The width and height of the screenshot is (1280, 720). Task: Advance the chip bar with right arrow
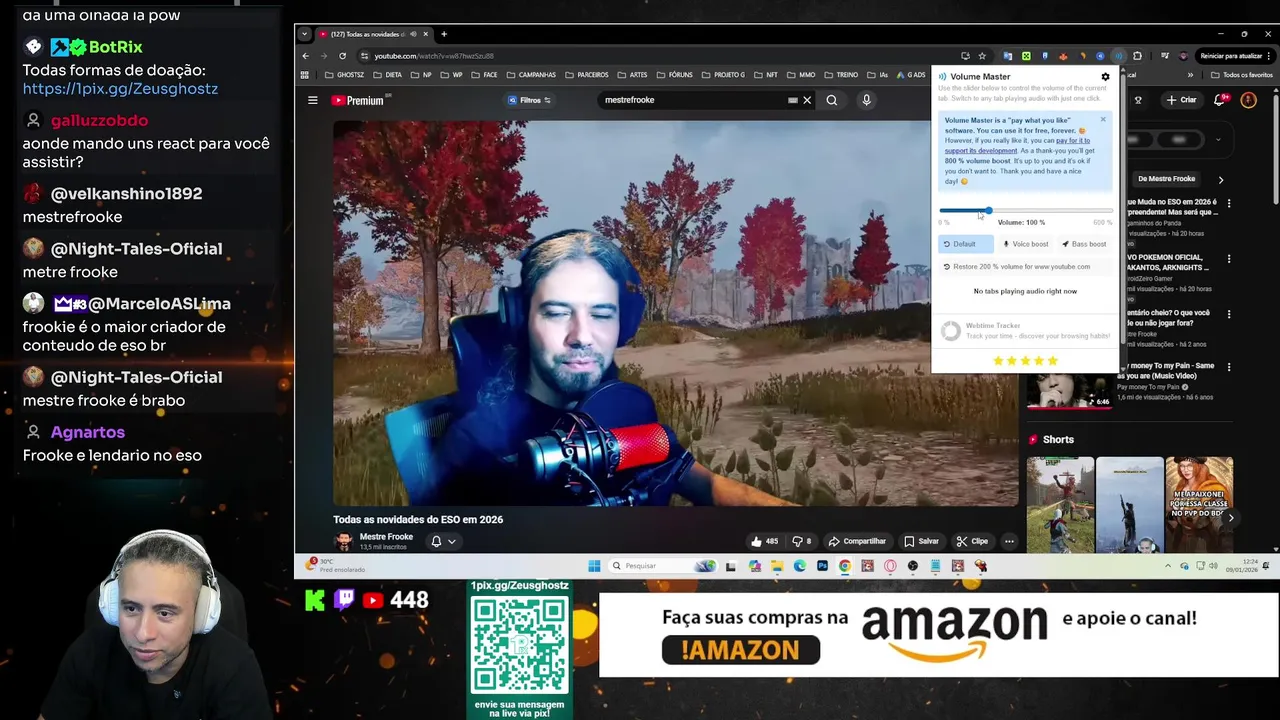1221,180
